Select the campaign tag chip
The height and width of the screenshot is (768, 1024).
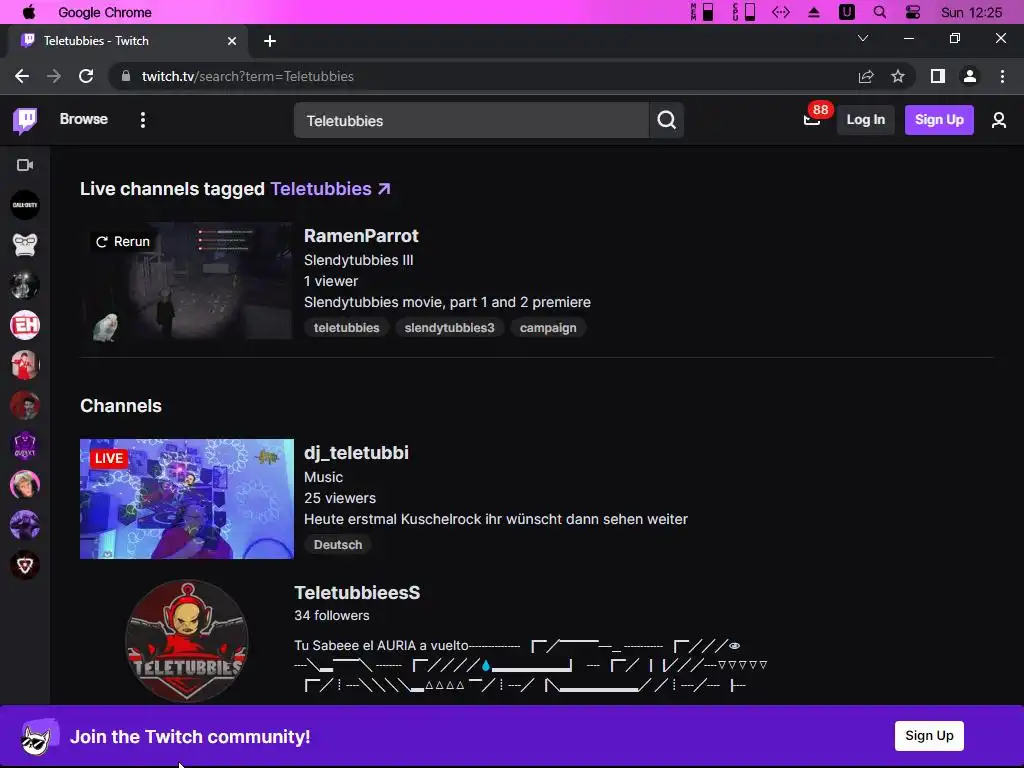(548, 328)
